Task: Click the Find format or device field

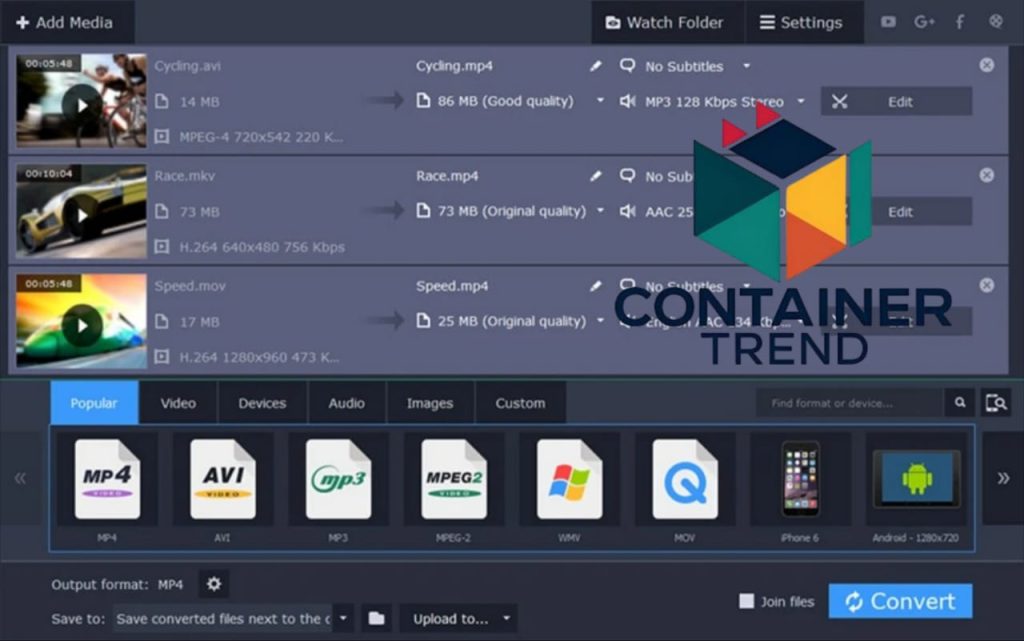Action: click(x=850, y=403)
